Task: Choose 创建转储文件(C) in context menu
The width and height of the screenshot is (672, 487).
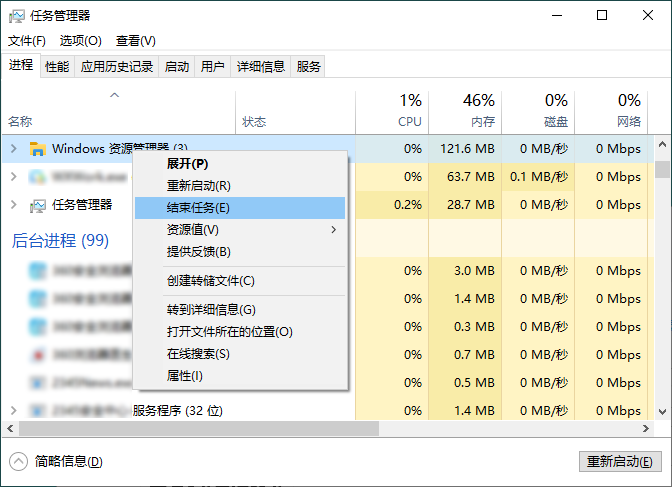Action: tap(240, 281)
